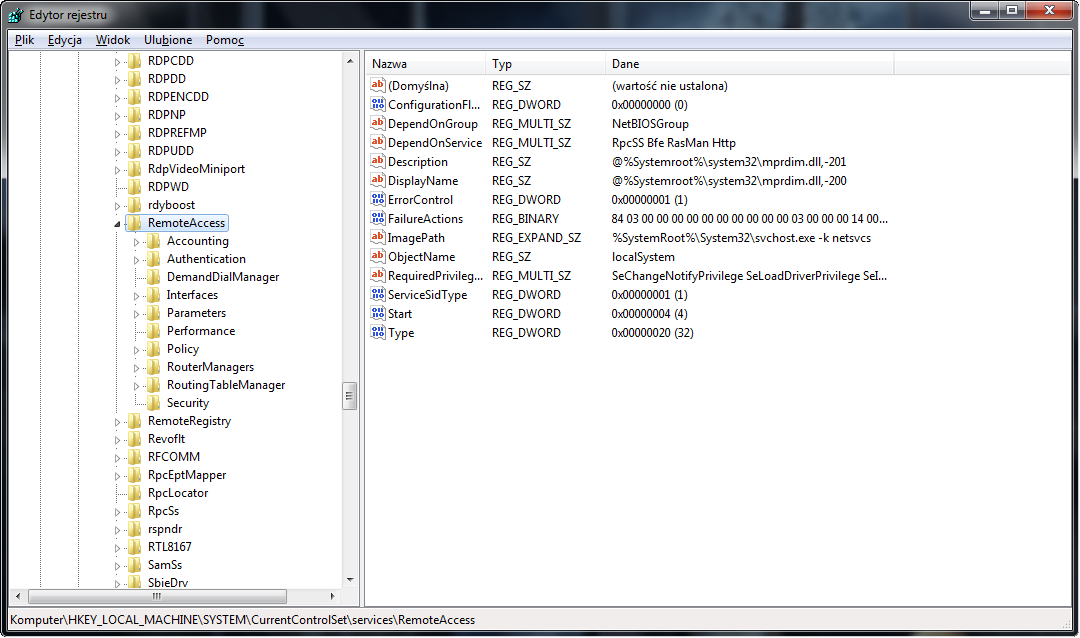Click the ObjectName value icon
This screenshot has height=638, width=1080.
[377, 256]
